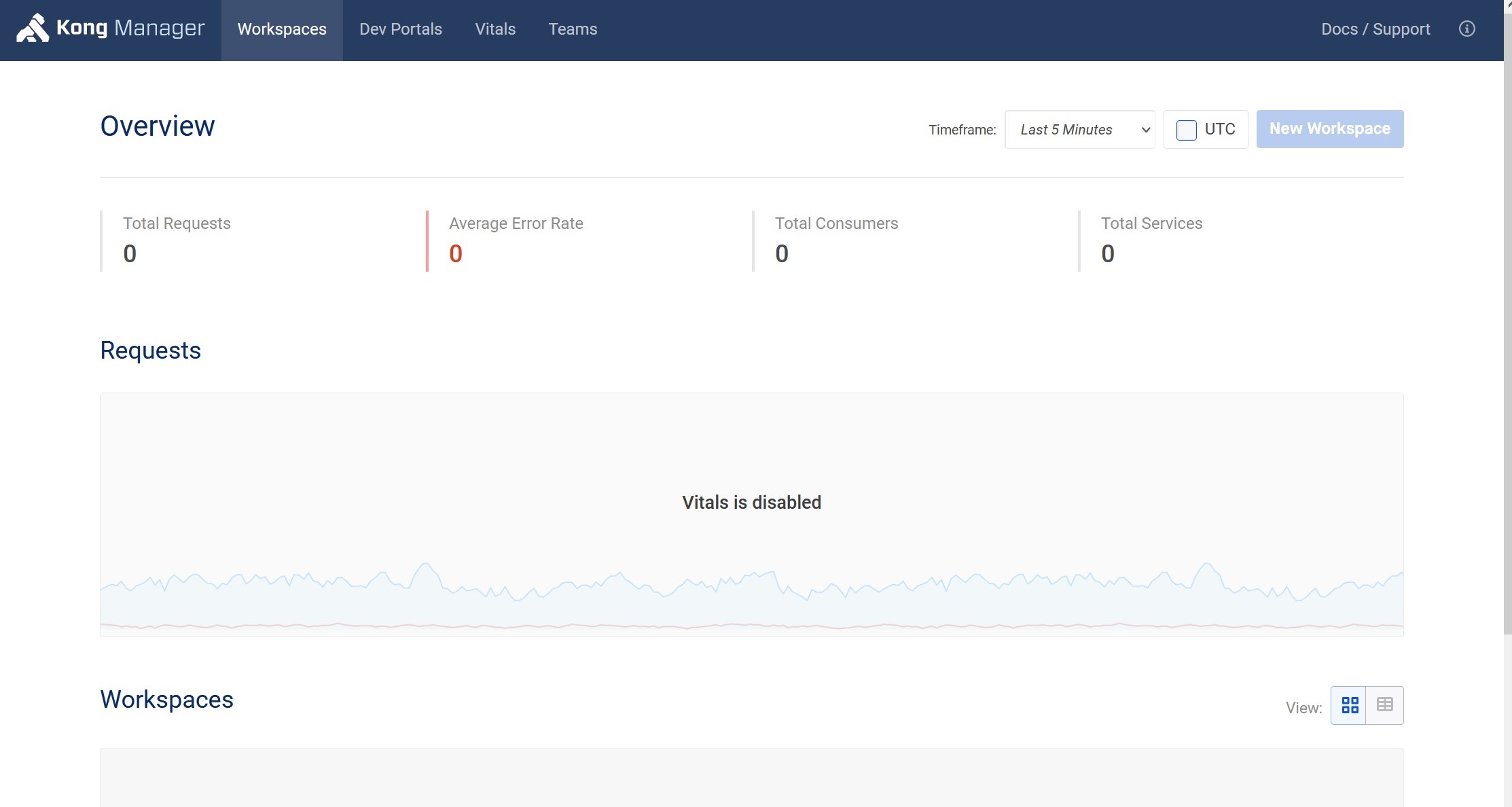Switch to grid view icon
The image size is (1512, 807).
point(1349,705)
